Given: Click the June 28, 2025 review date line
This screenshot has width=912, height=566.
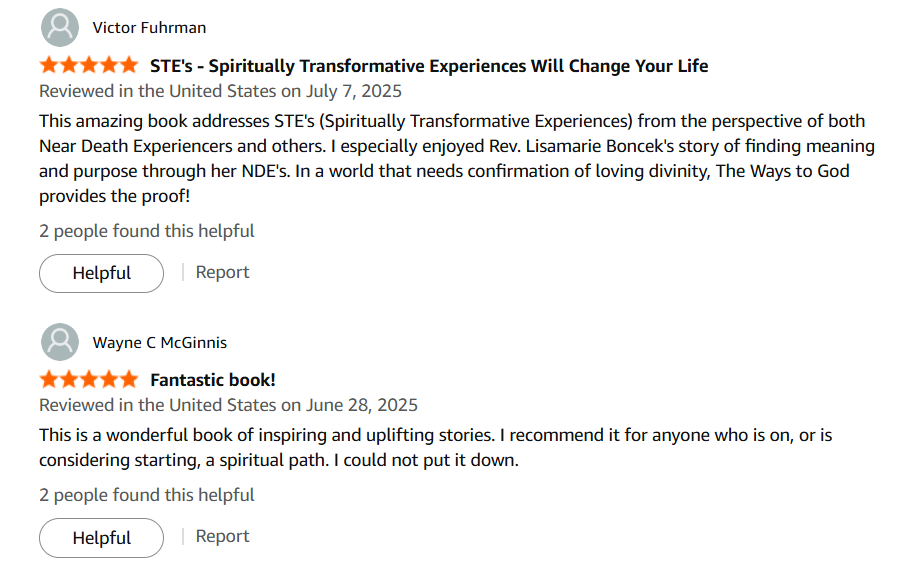Looking at the screenshot, I should coord(228,405).
